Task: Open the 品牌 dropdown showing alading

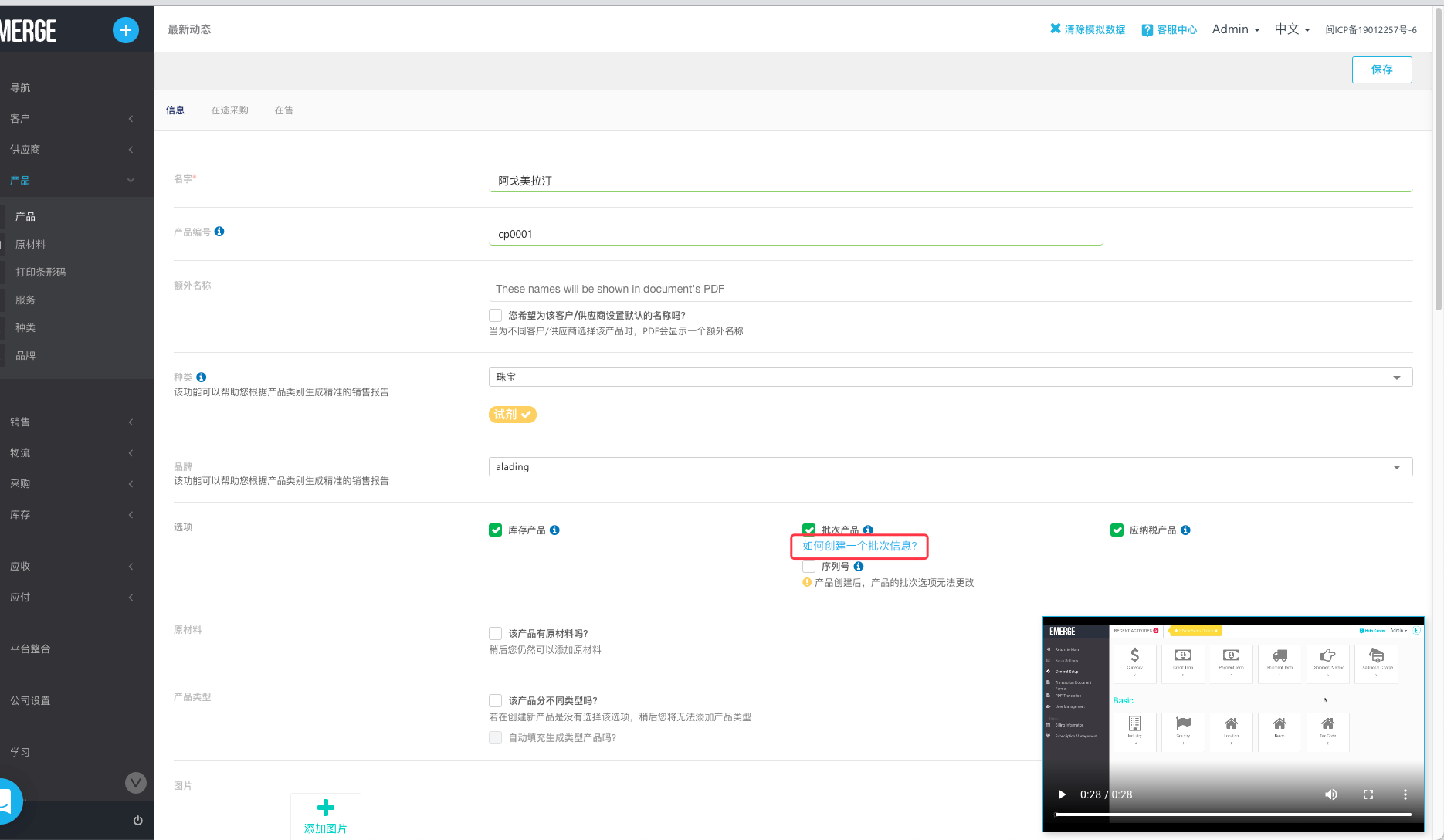Action: coord(951,466)
